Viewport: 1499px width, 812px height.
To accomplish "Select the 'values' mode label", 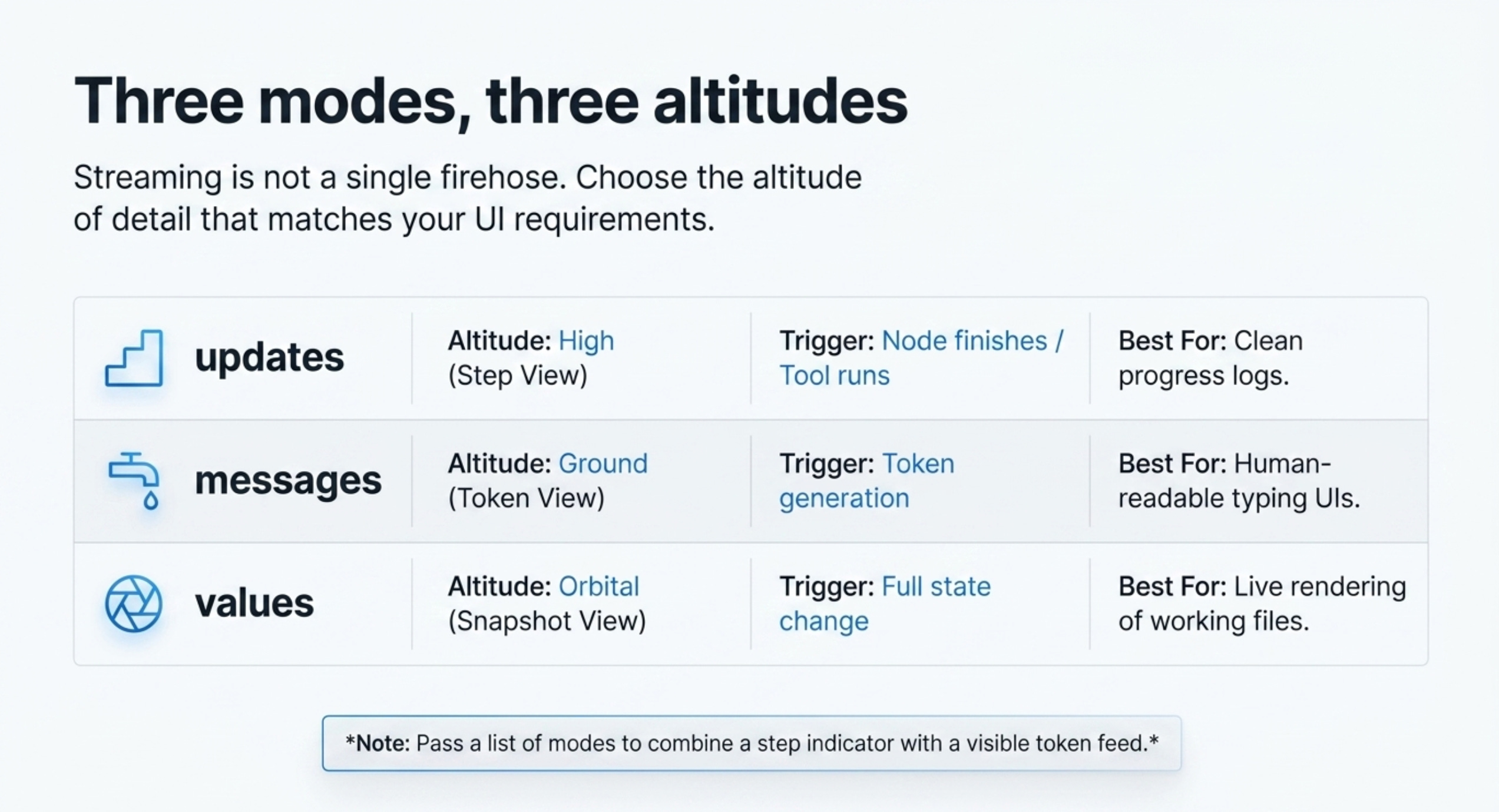I will (x=254, y=603).
